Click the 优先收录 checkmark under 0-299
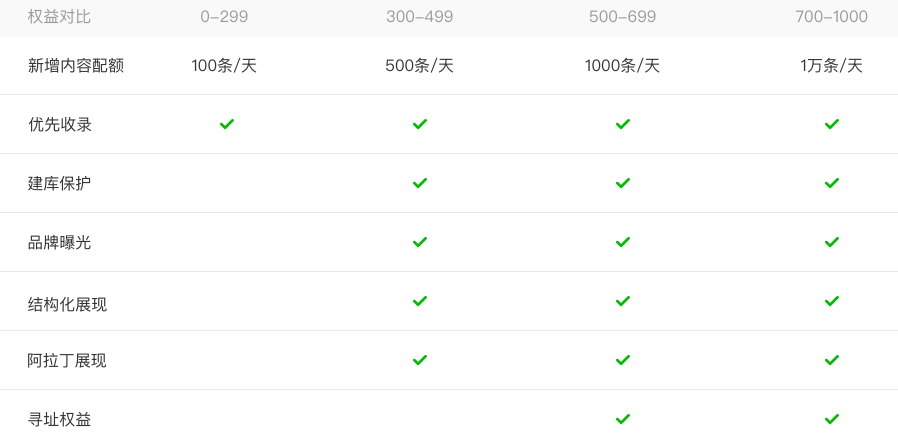 tap(227, 124)
